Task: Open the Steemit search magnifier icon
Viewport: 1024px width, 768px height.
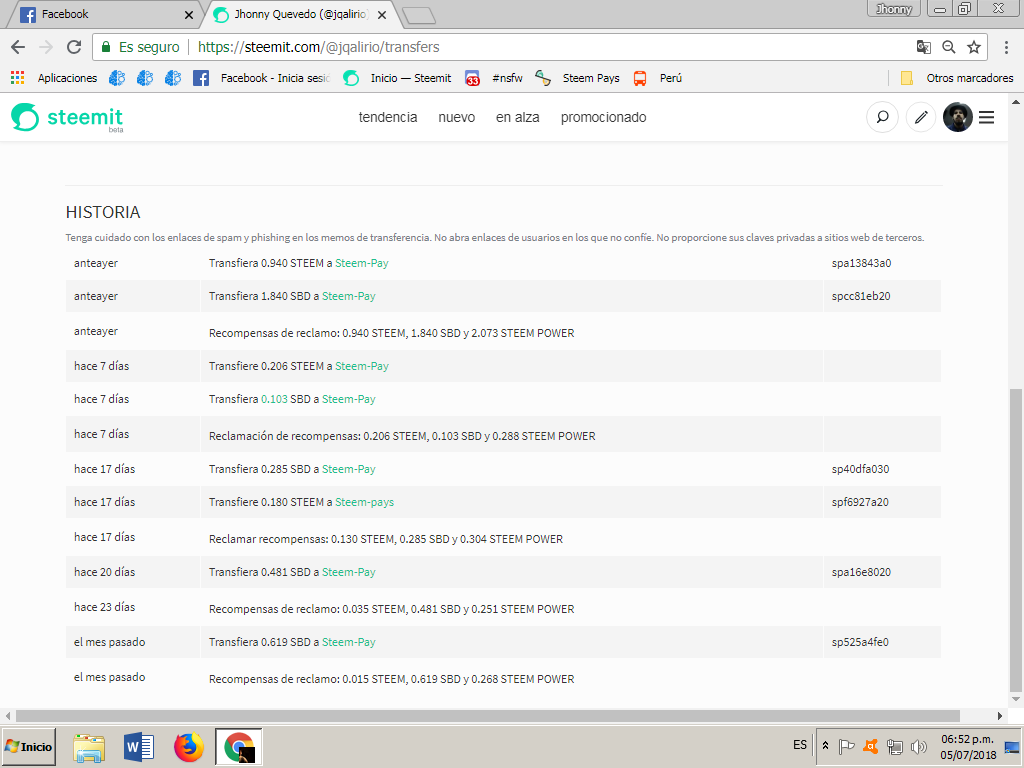Action: 882,118
